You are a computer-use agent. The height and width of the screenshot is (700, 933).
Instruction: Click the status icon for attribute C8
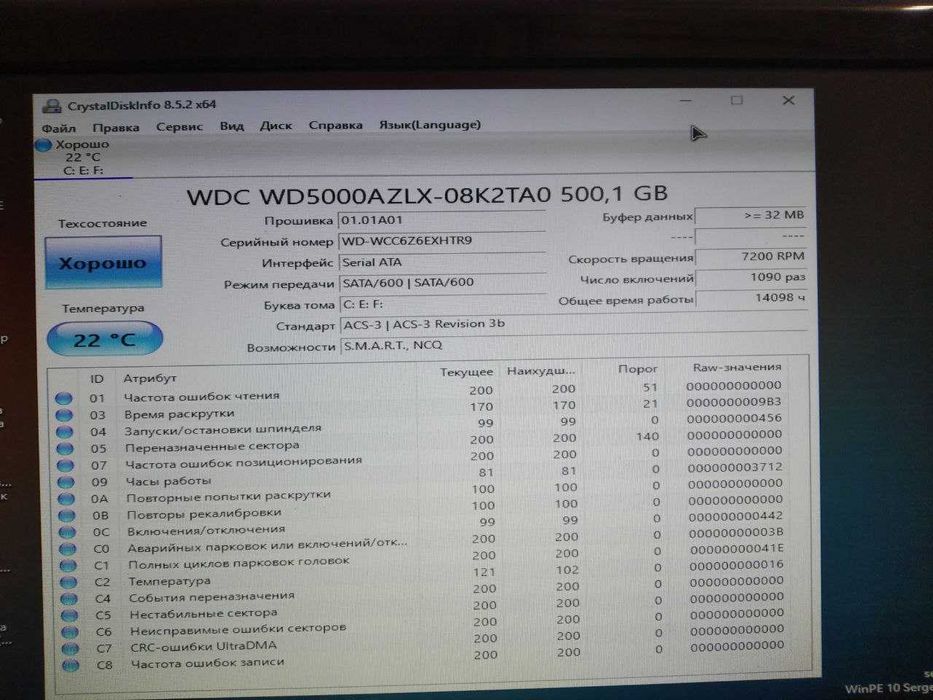coord(71,665)
